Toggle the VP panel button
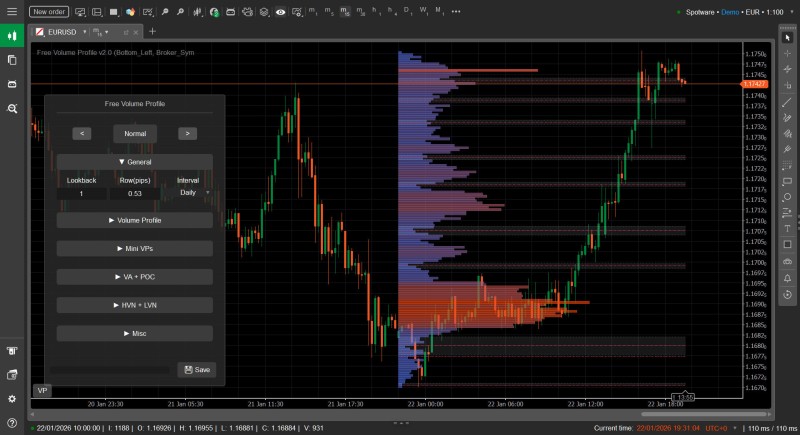 tap(42, 391)
